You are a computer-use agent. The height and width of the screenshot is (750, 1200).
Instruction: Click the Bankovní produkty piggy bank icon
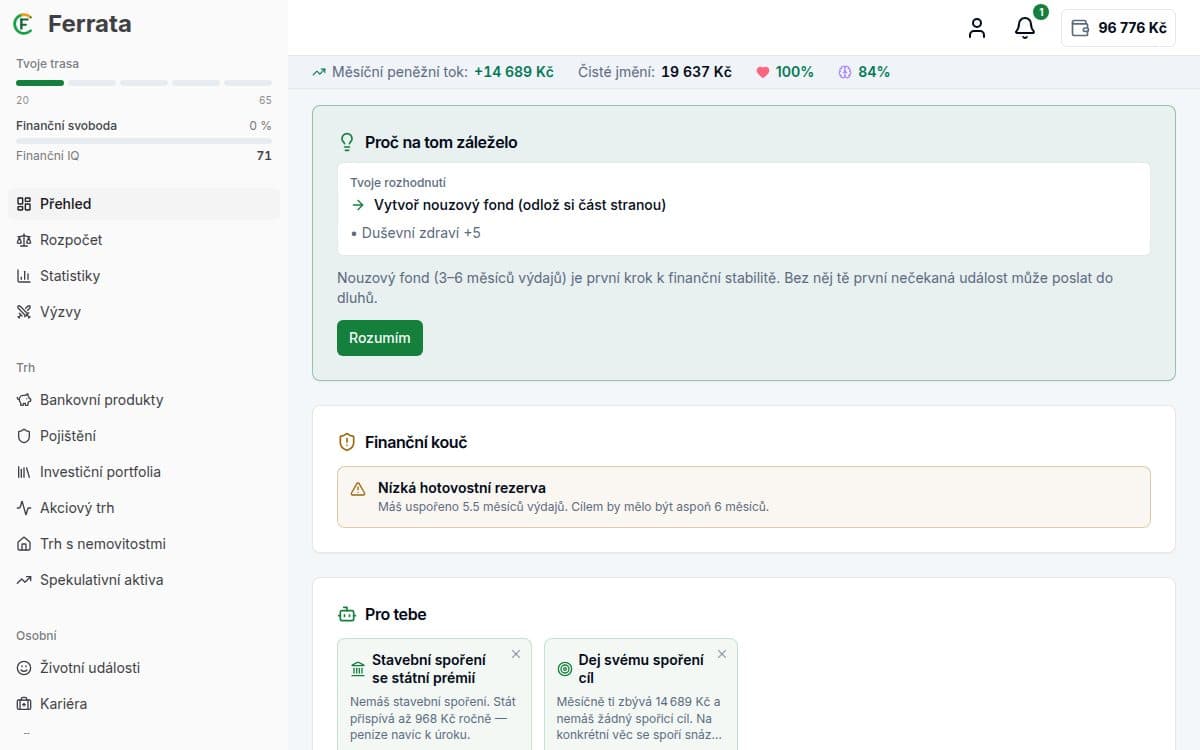tap(24, 400)
